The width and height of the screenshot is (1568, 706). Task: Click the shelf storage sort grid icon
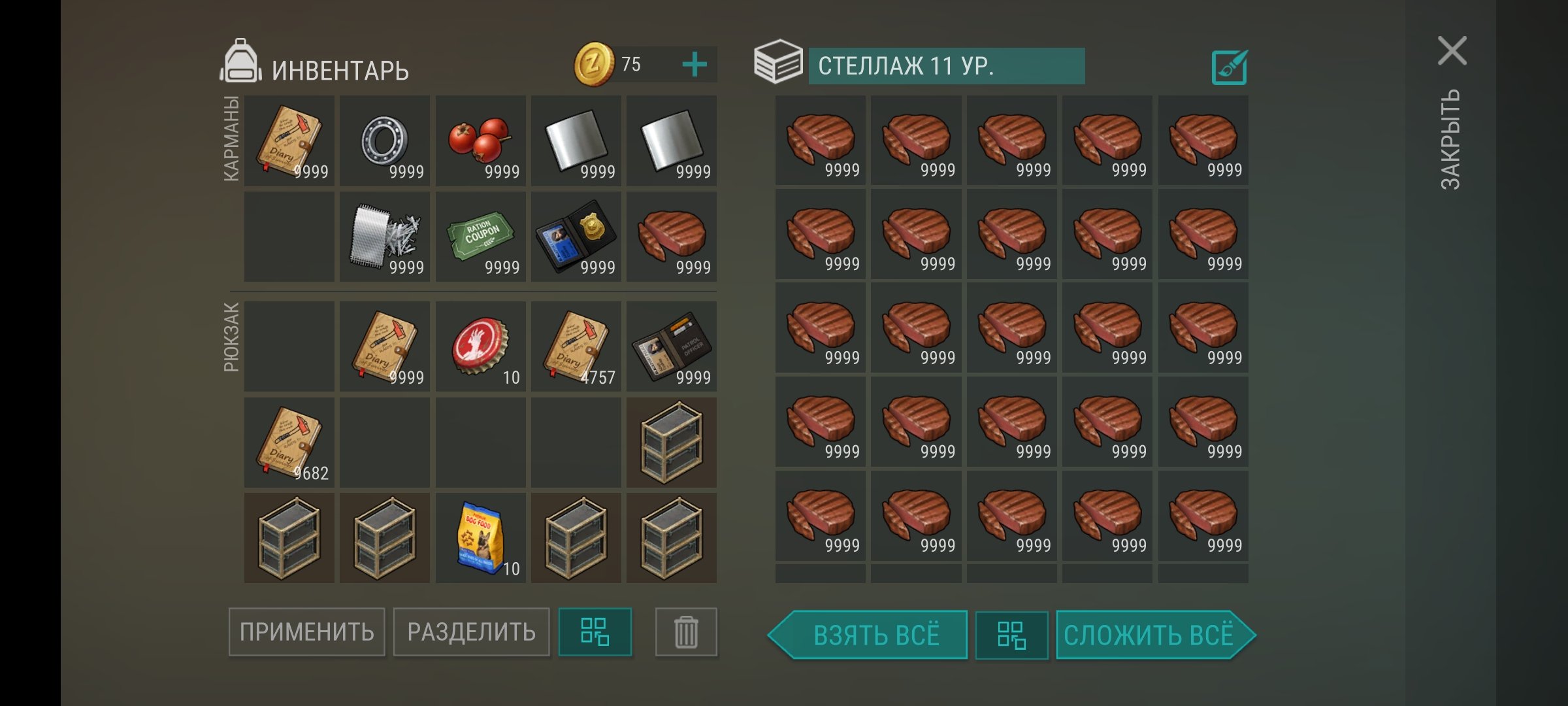pyautogui.click(x=1011, y=635)
